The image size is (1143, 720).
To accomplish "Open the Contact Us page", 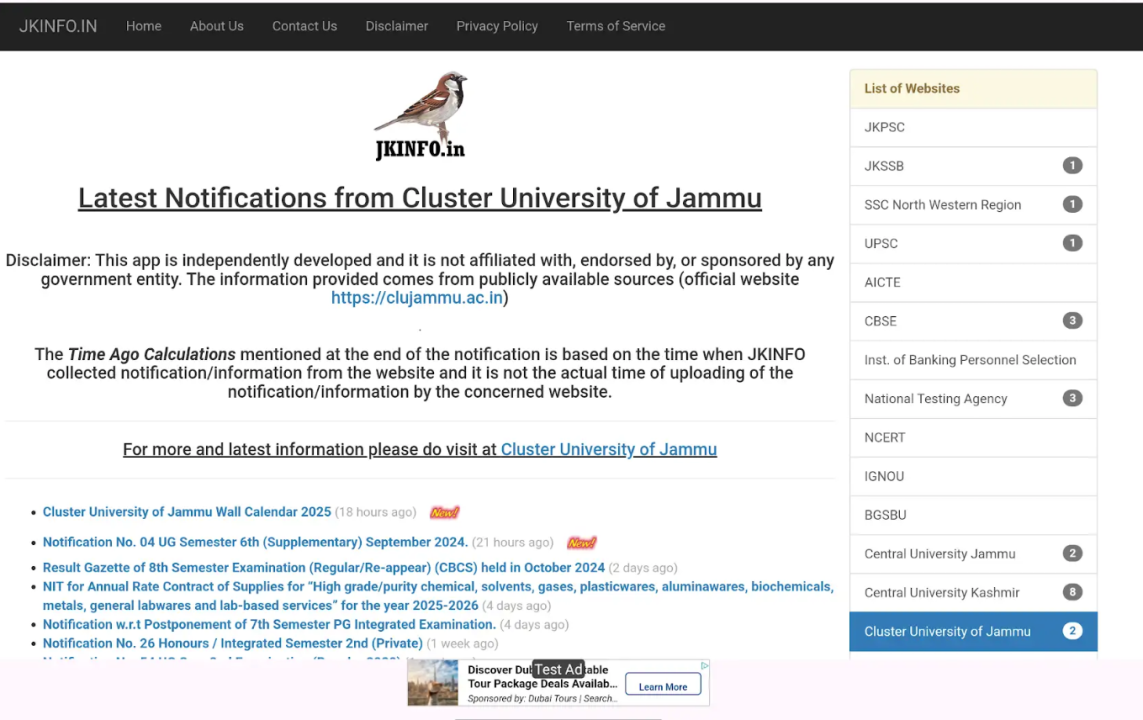I will pos(305,26).
